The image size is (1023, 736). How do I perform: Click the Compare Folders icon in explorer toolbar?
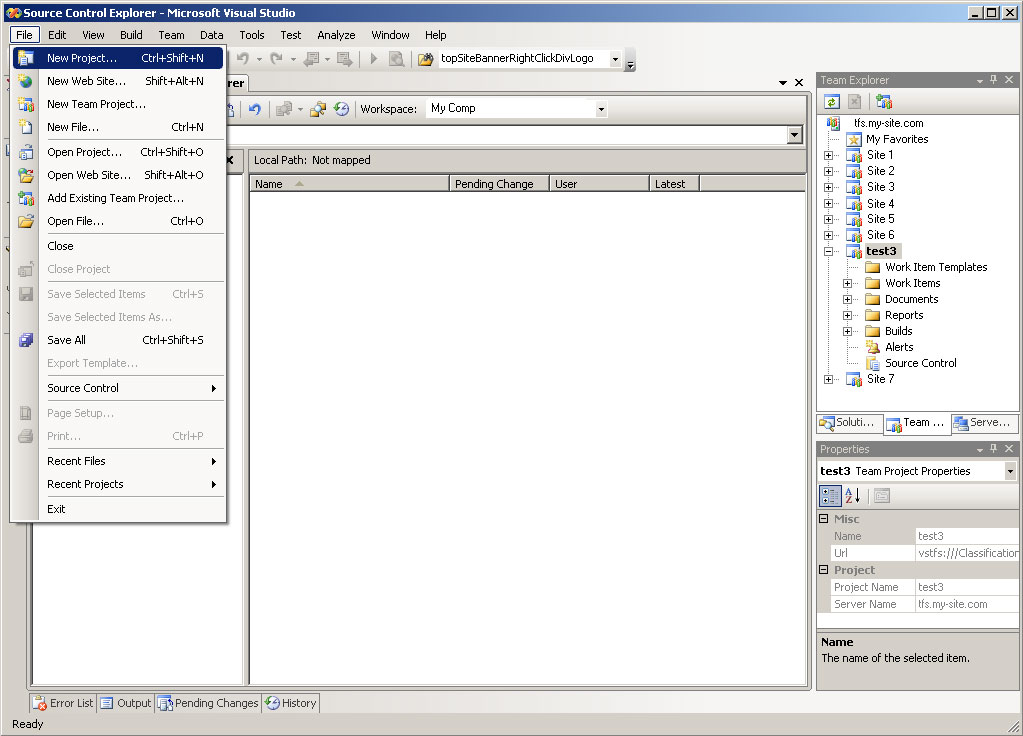tap(318, 109)
